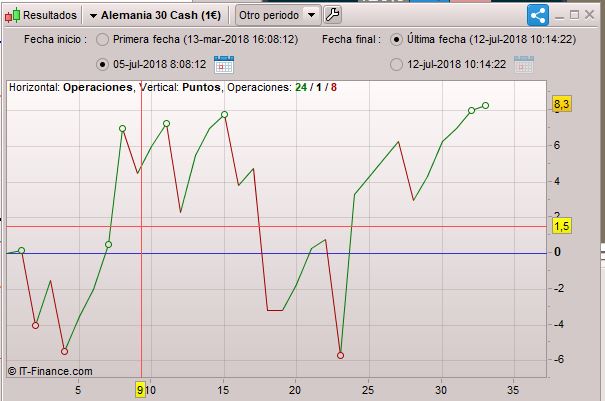This screenshot has width=605, height=401.
Task: Maximize the results window
Action: [x=575, y=15]
